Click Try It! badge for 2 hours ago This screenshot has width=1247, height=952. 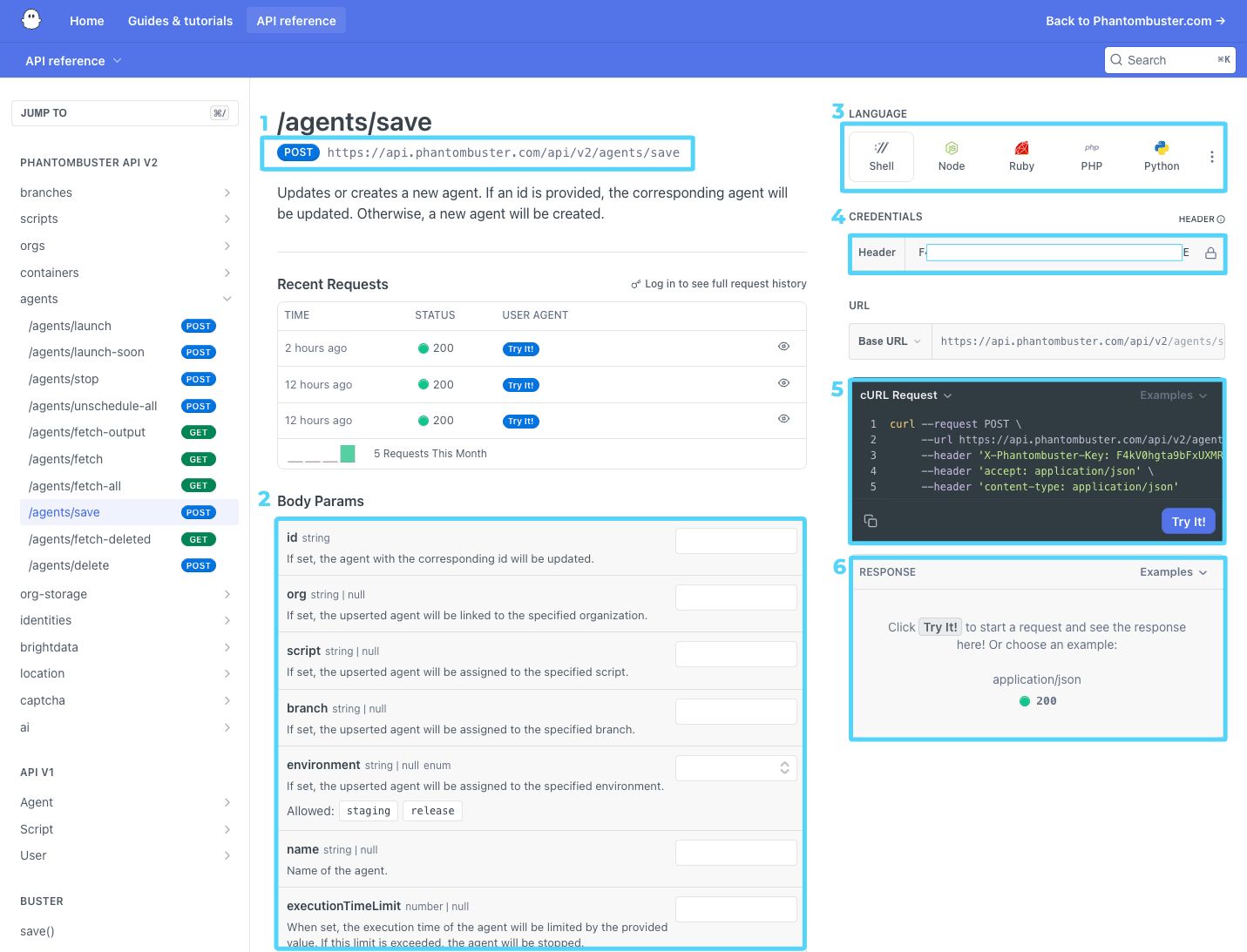(521, 348)
